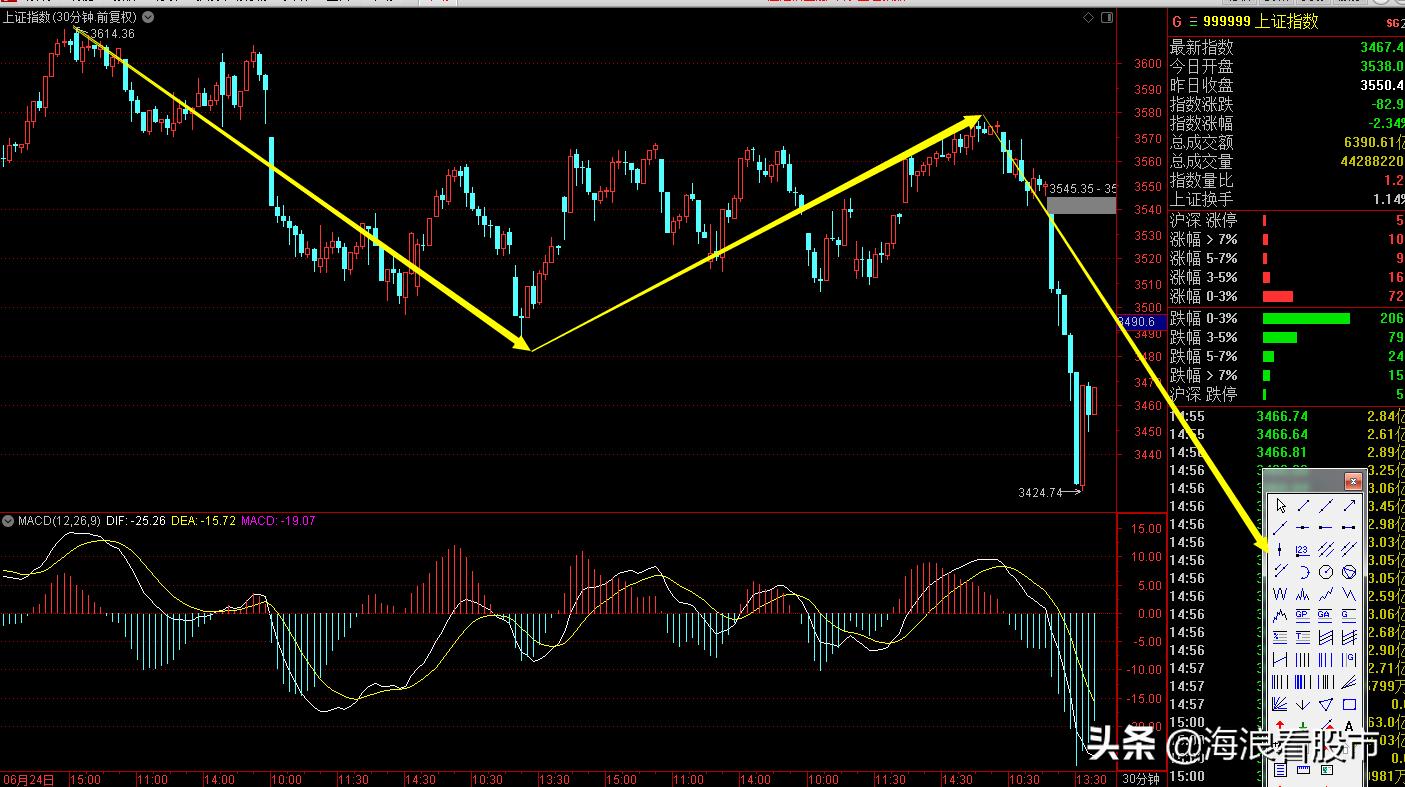Pick the ruler measurement tool
1405x787 pixels.
[1303, 770]
